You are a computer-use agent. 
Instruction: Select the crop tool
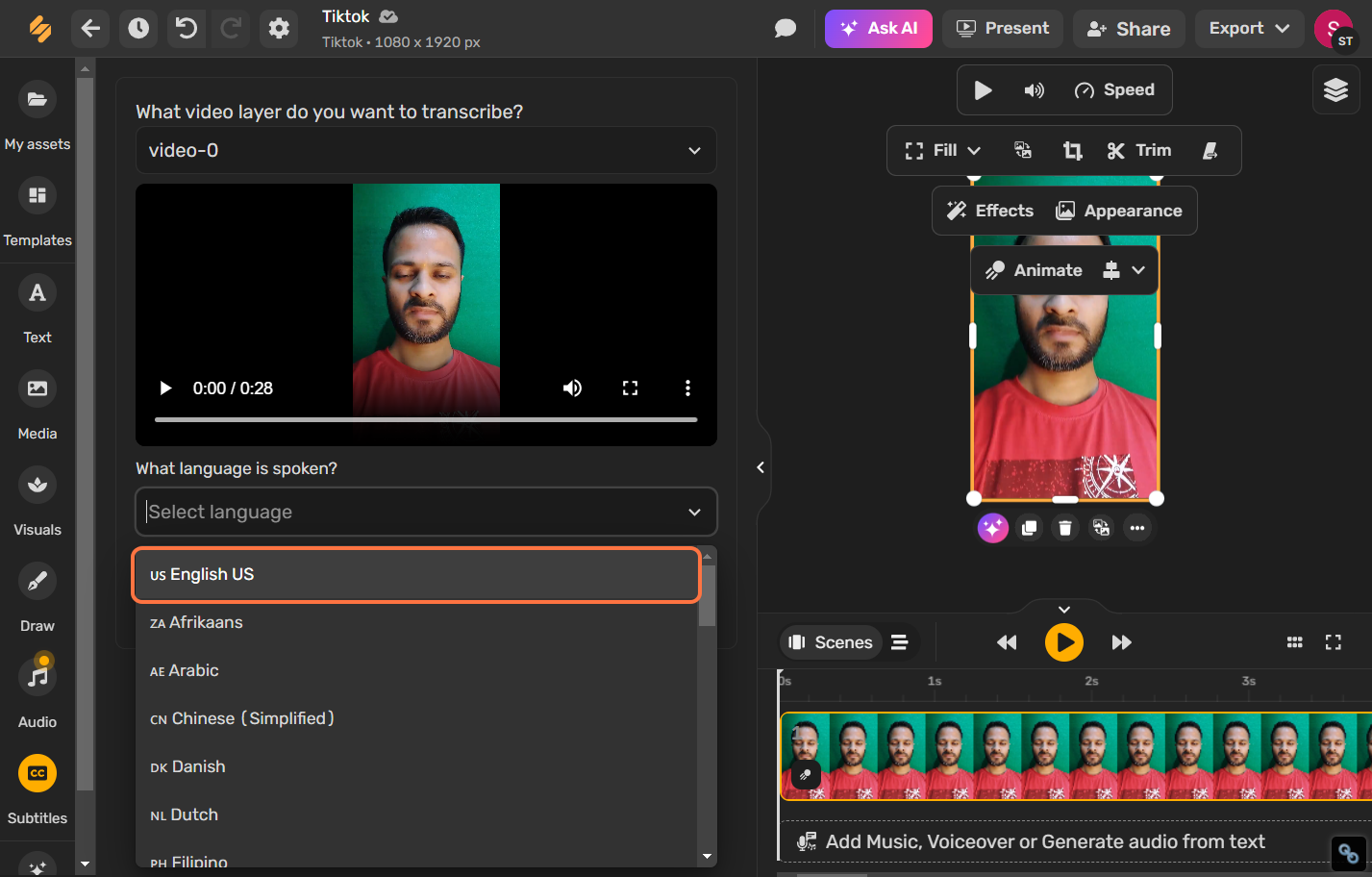pos(1073,151)
